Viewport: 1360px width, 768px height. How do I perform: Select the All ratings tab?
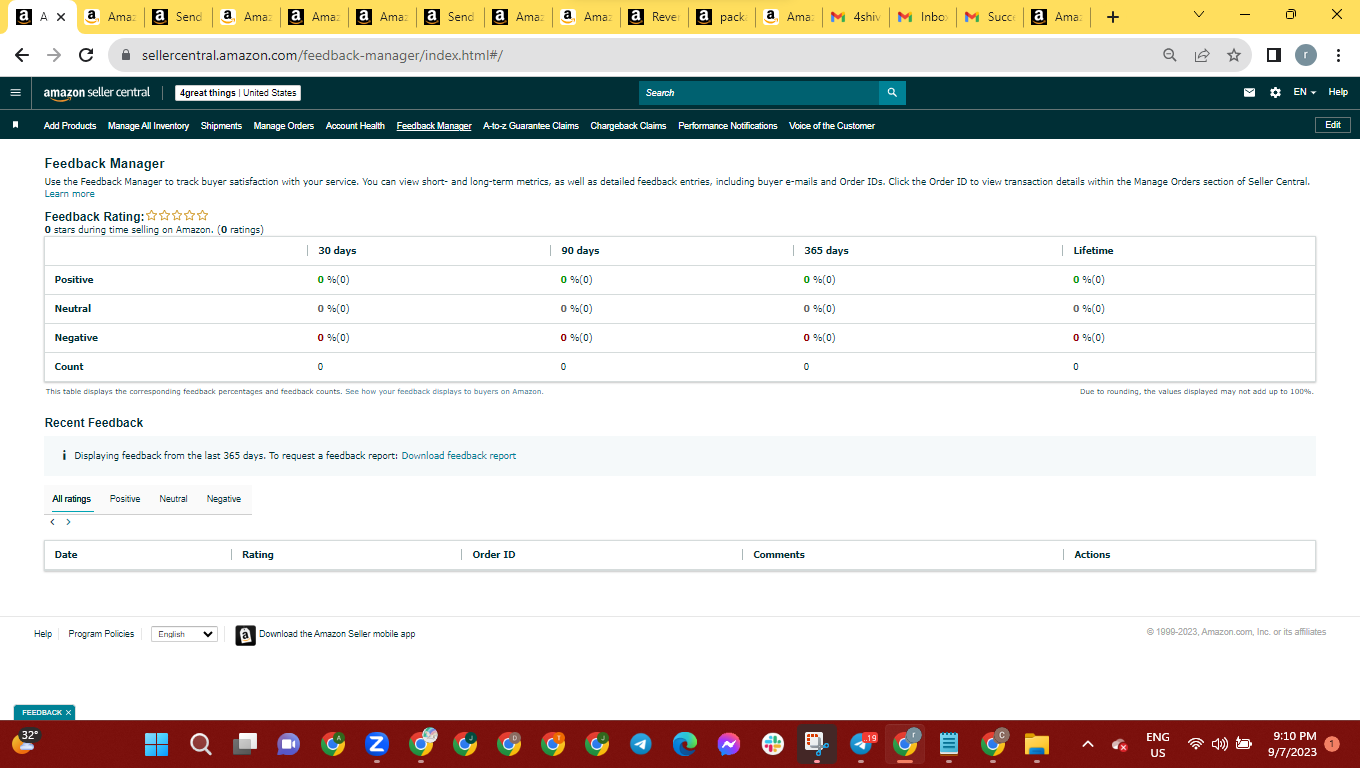pos(72,499)
